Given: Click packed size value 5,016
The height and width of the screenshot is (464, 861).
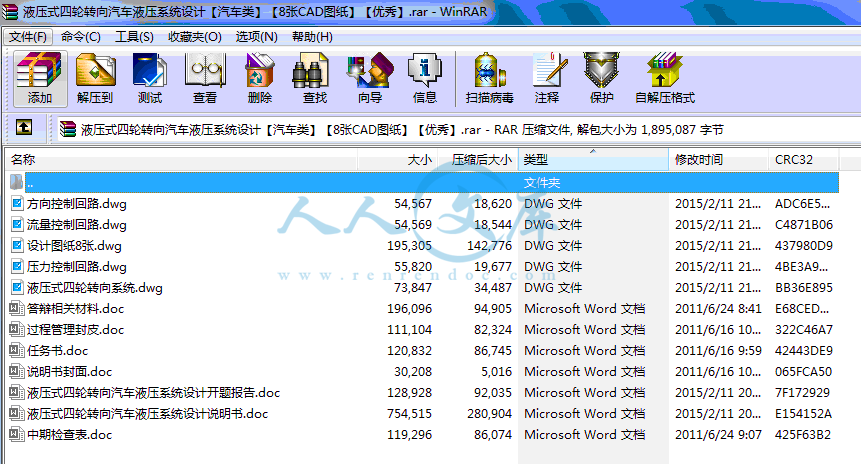Looking at the screenshot, I should pyautogui.click(x=496, y=372).
